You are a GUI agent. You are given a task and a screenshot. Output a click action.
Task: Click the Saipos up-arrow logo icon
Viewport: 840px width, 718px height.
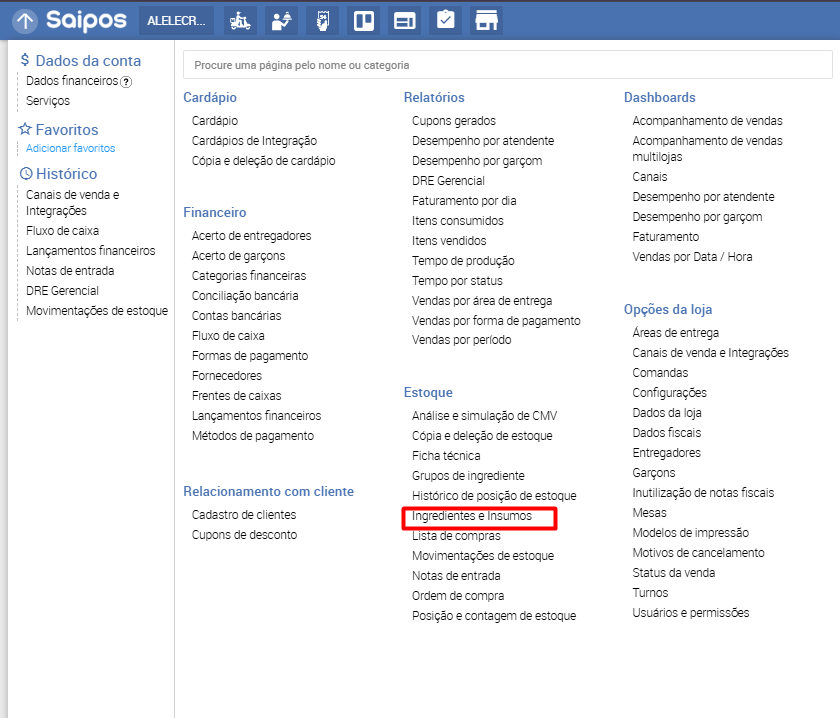pyautogui.click(x=25, y=21)
